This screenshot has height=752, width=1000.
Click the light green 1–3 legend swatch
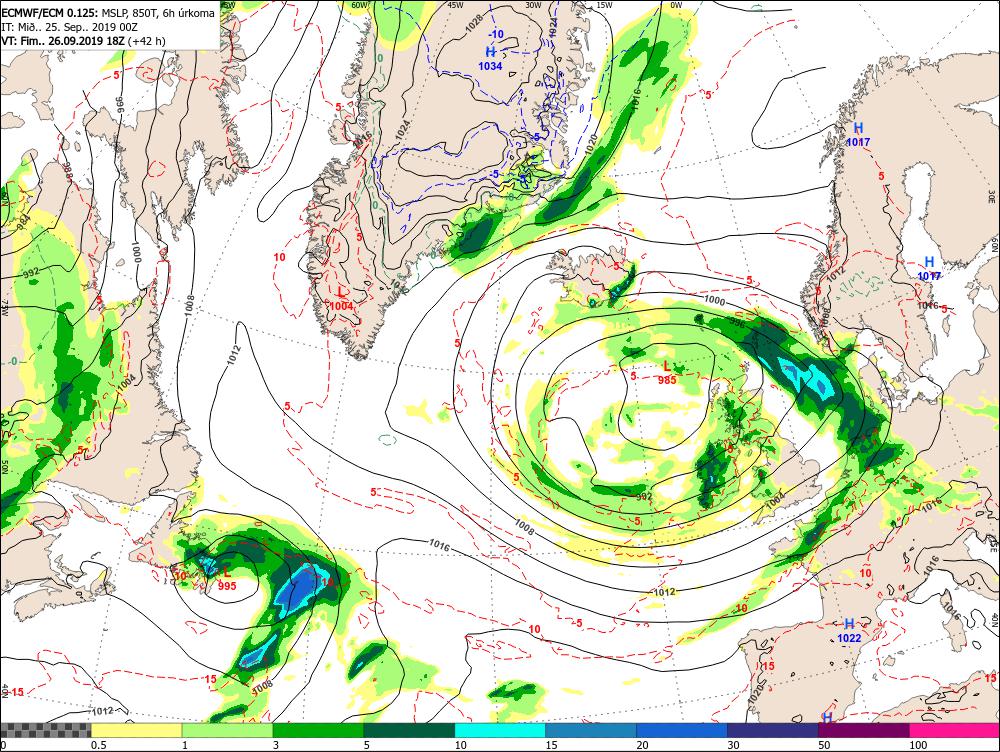[x=228, y=730]
